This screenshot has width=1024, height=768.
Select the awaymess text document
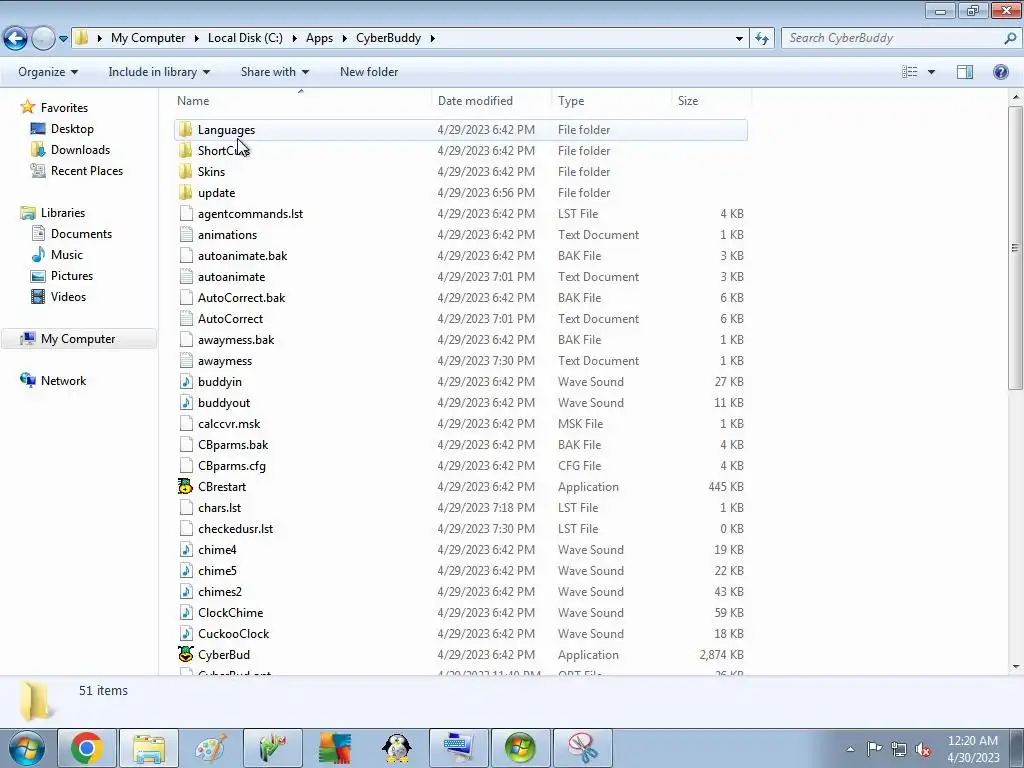tap(225, 360)
